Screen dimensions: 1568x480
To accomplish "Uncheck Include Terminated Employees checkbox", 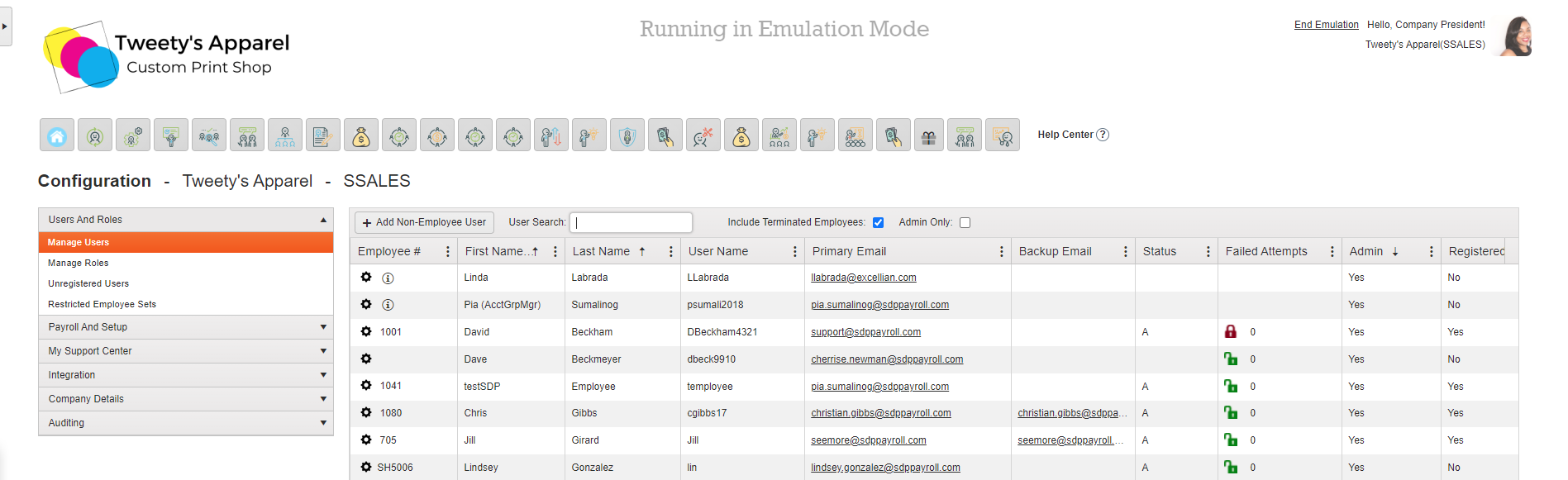I will [878, 222].
